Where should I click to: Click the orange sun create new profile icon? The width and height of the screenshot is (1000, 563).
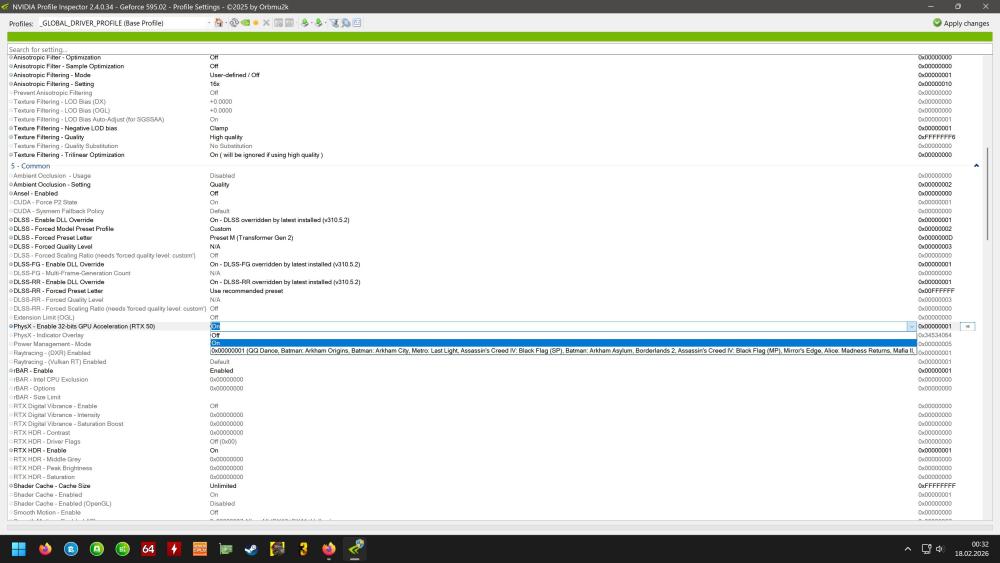tap(256, 23)
